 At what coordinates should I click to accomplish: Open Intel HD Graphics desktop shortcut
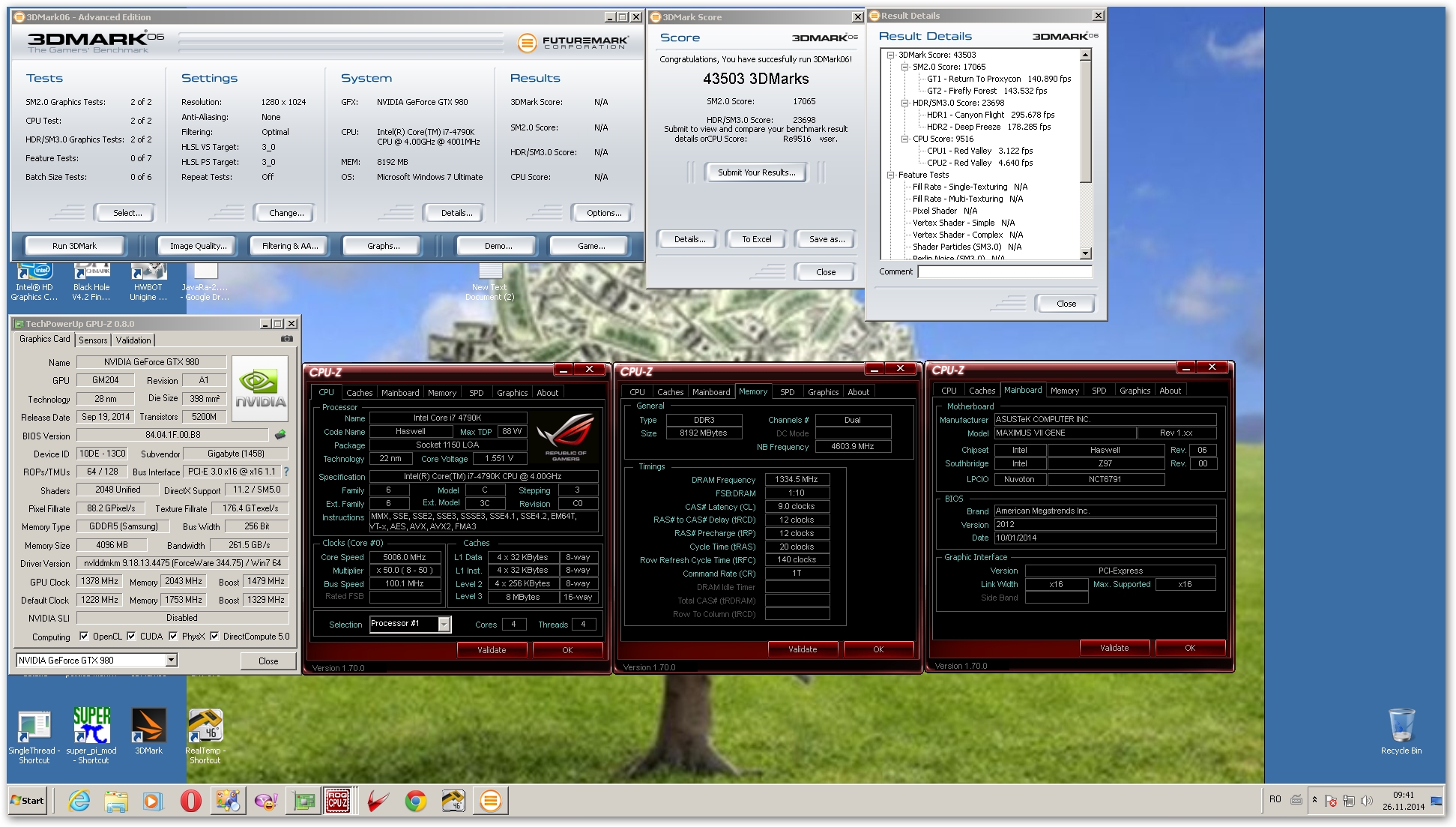tap(34, 281)
